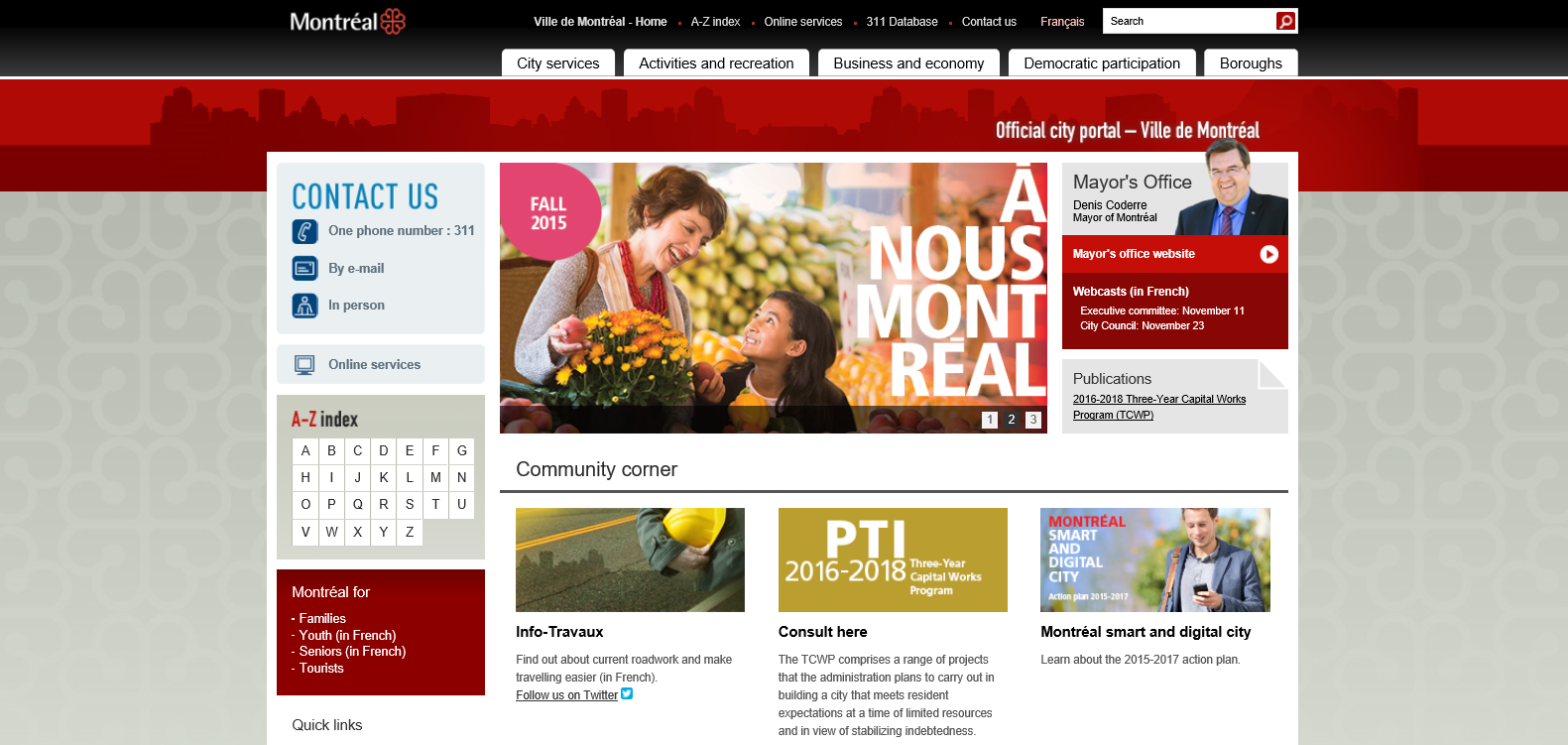Show slide 2 of the banner
Screen dimensions: 1568x745
pyautogui.click(x=1012, y=420)
